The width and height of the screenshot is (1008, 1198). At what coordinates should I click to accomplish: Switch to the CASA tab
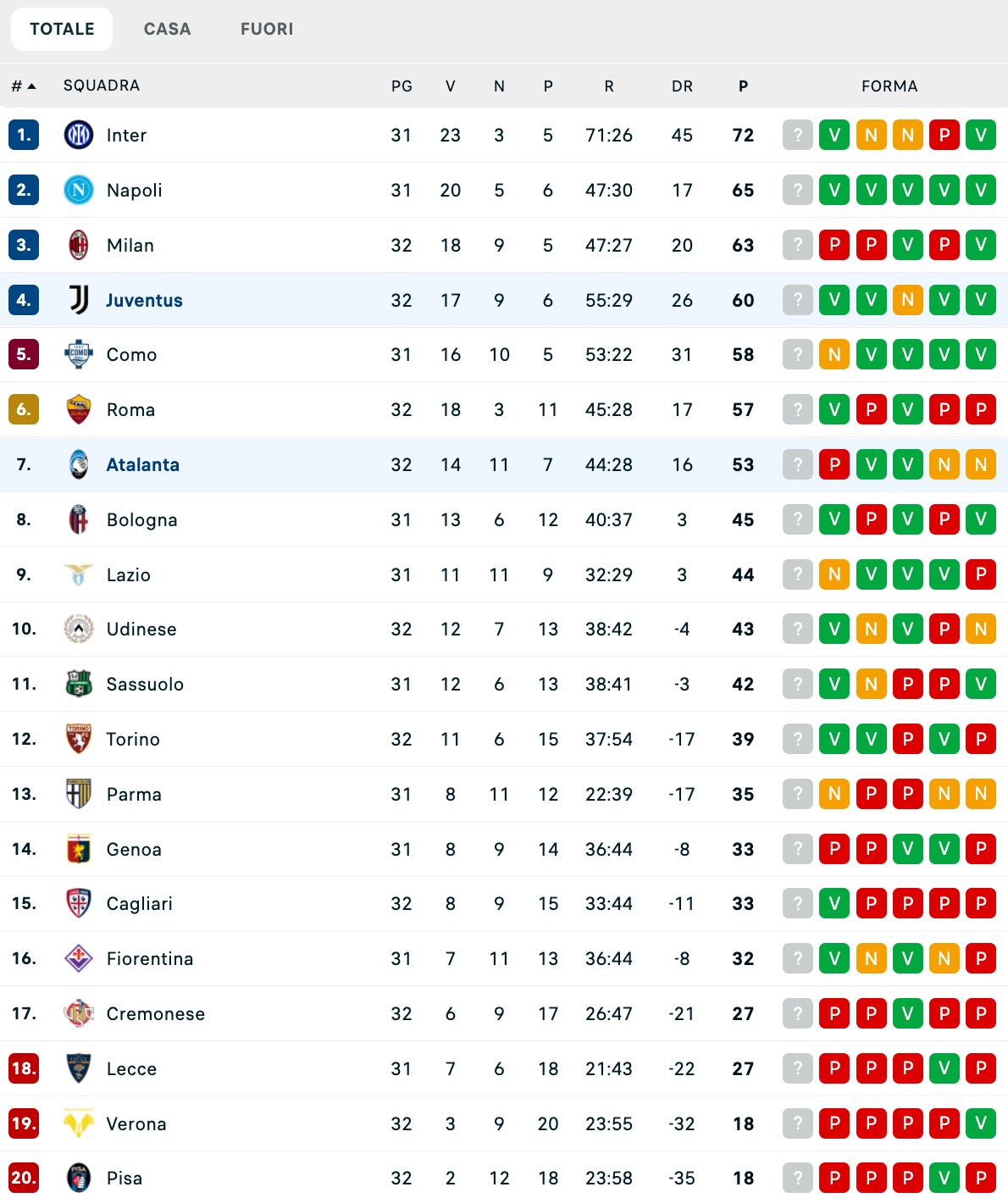coord(167,29)
